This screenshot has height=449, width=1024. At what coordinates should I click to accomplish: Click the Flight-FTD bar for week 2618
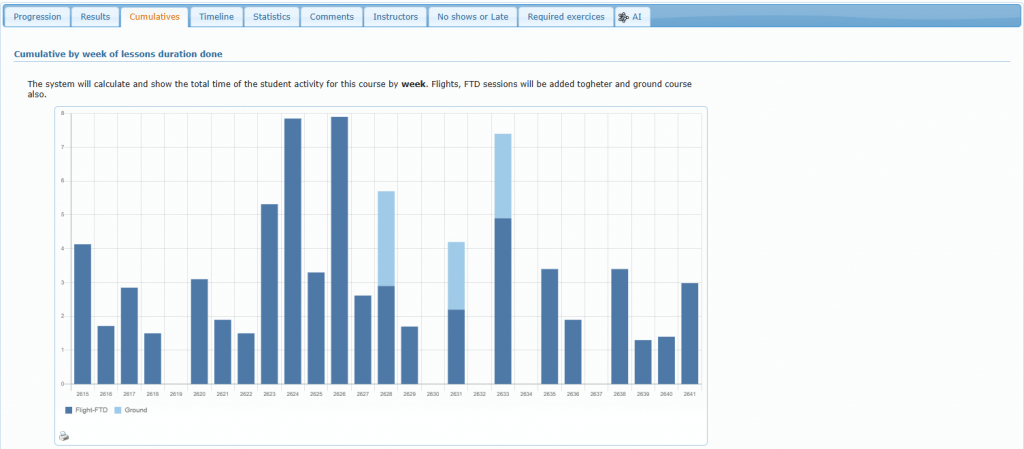coord(153,358)
